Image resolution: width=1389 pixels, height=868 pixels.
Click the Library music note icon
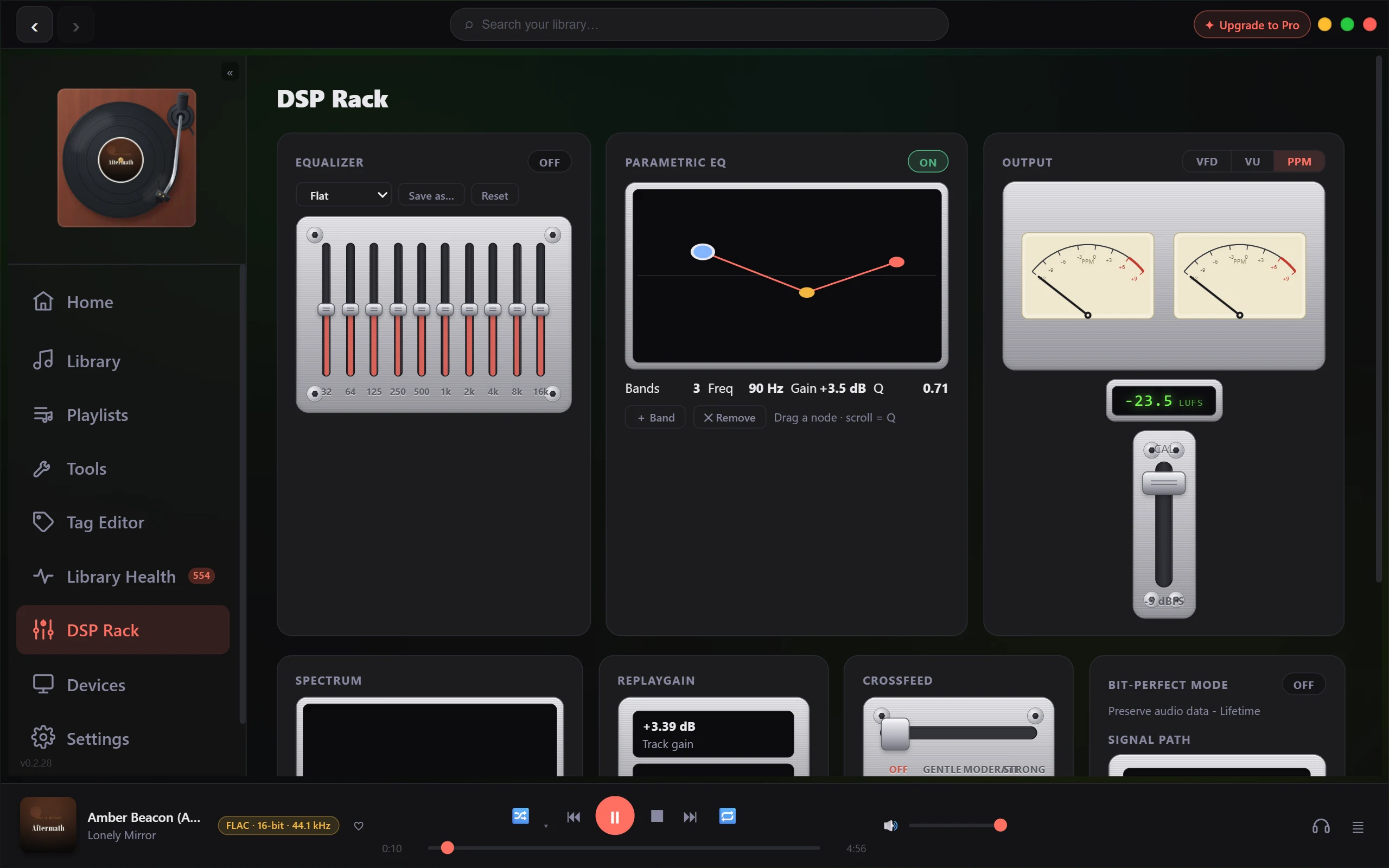pos(43,360)
